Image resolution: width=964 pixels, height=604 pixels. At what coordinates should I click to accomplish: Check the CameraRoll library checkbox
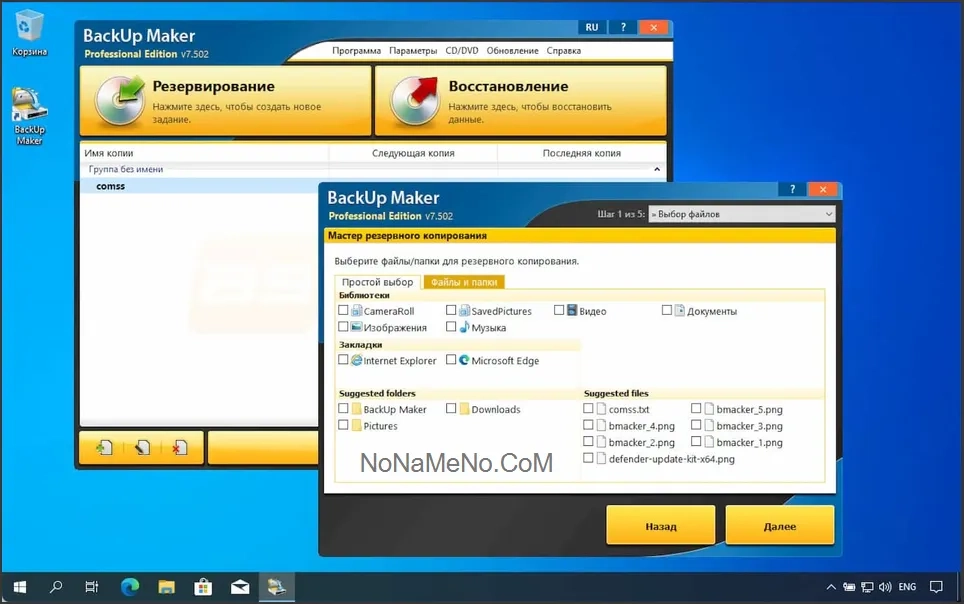click(344, 311)
